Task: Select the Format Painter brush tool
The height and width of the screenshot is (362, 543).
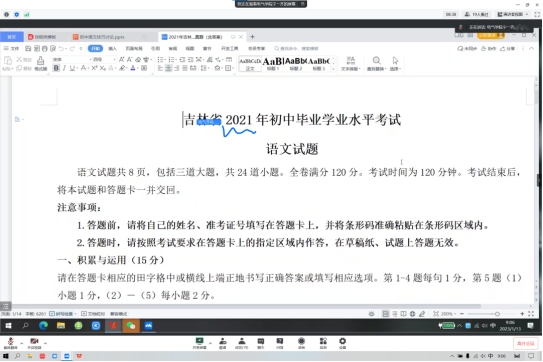Action: [x=41, y=63]
